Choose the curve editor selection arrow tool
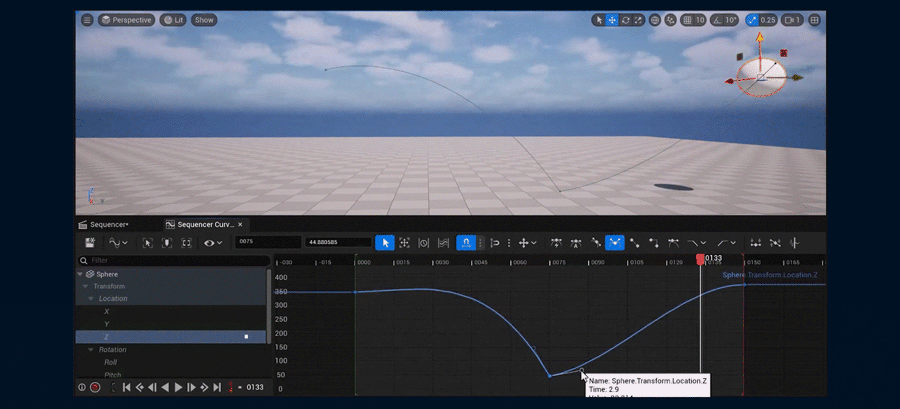This screenshot has height=409, width=900. [x=385, y=243]
